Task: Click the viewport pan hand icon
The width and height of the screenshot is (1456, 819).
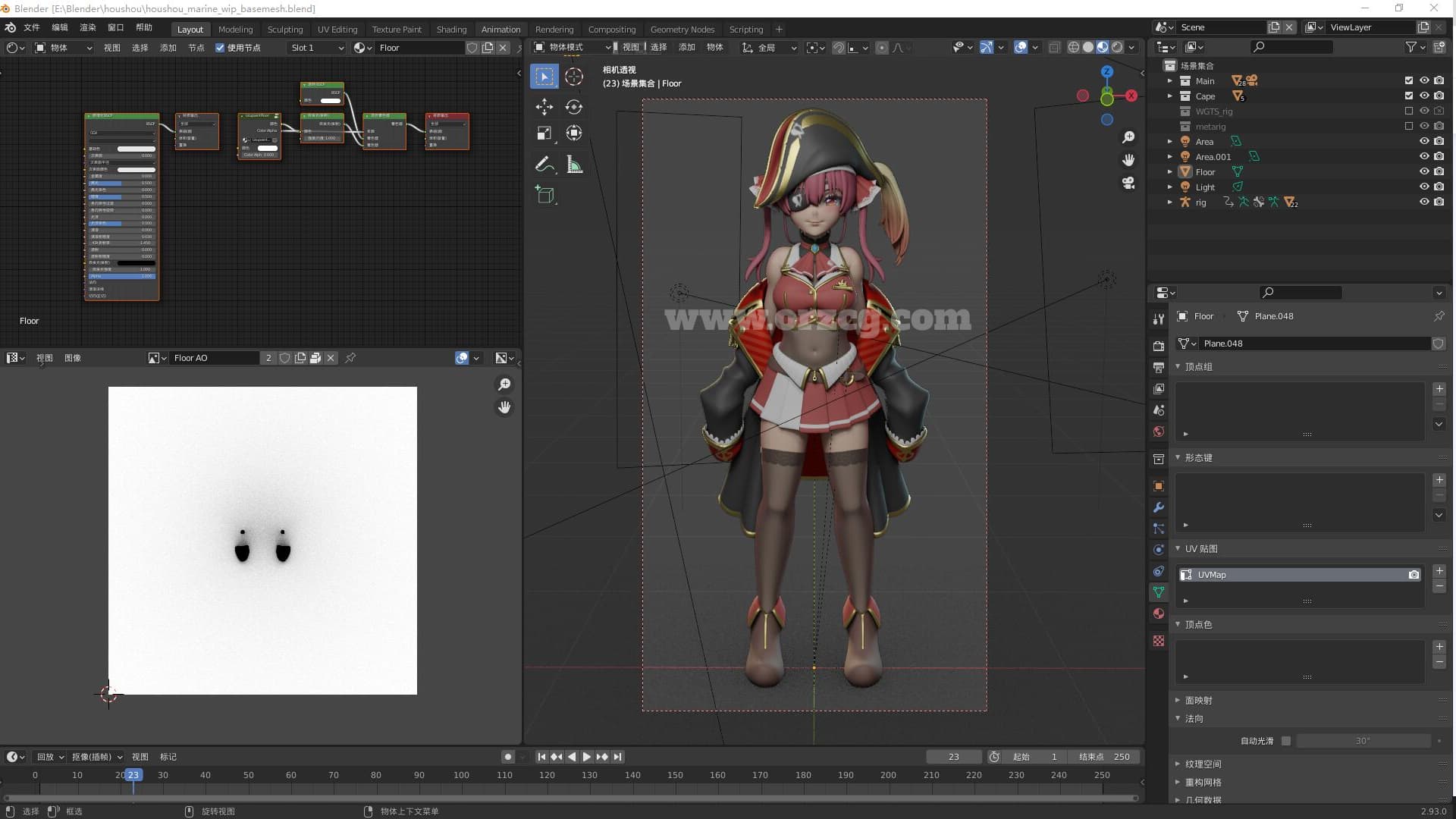Action: coord(1128,160)
